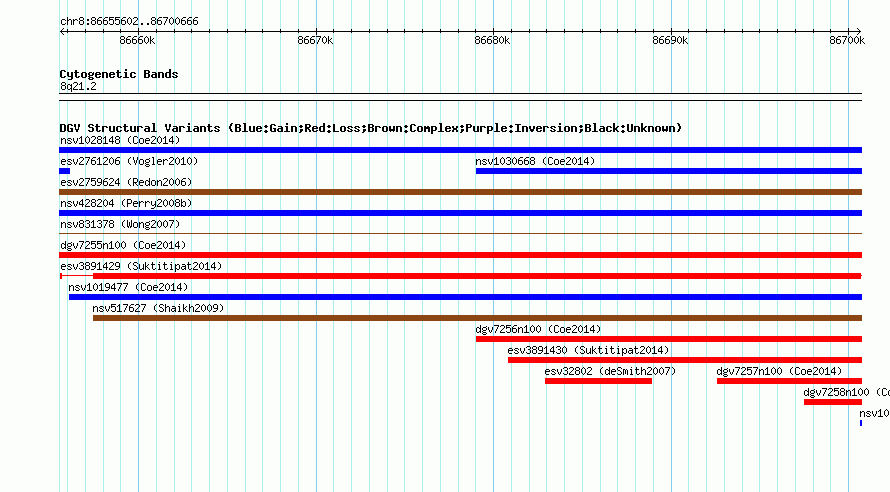Open the esv32802 (deSmith2007) label
The height and width of the screenshot is (492, 890).
coord(610,371)
